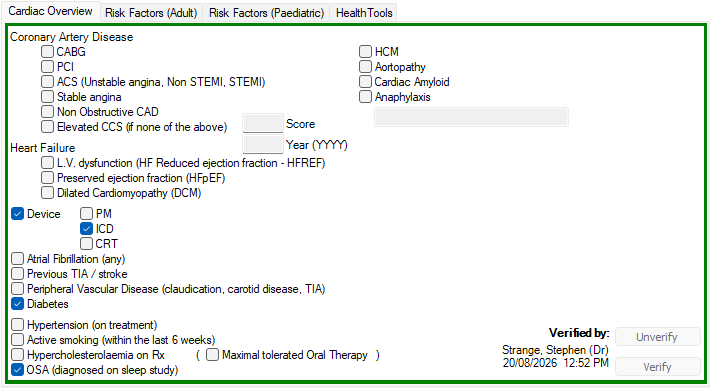
Task: Click the Year (YYYY) input field
Action: click(263, 144)
